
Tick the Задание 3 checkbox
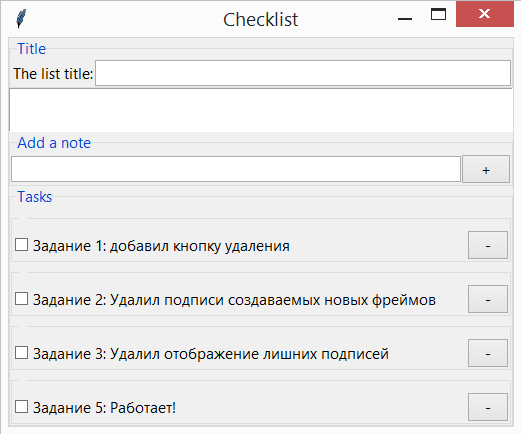click(x=21, y=353)
